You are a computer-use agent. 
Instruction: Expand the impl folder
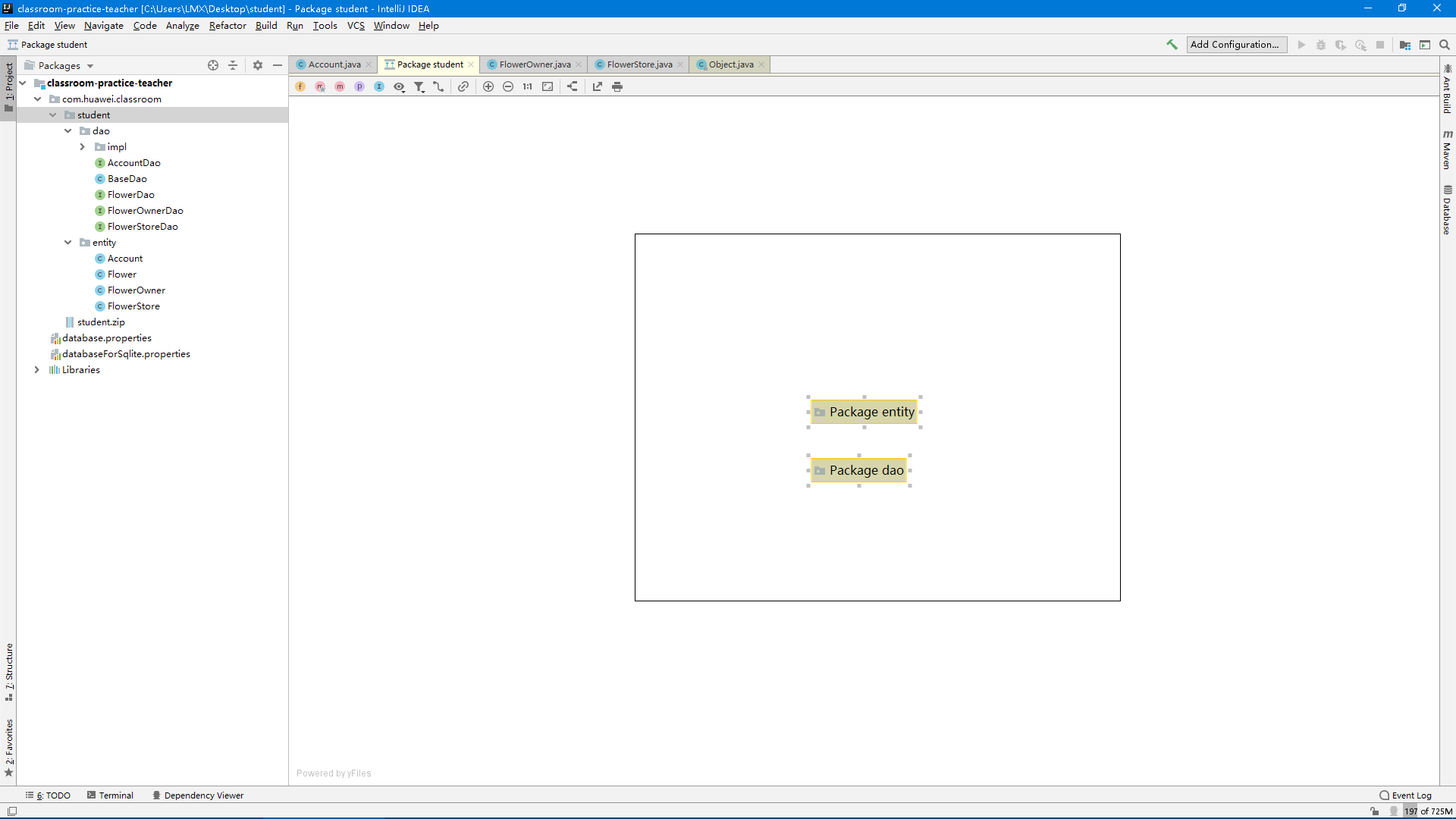pyautogui.click(x=83, y=147)
